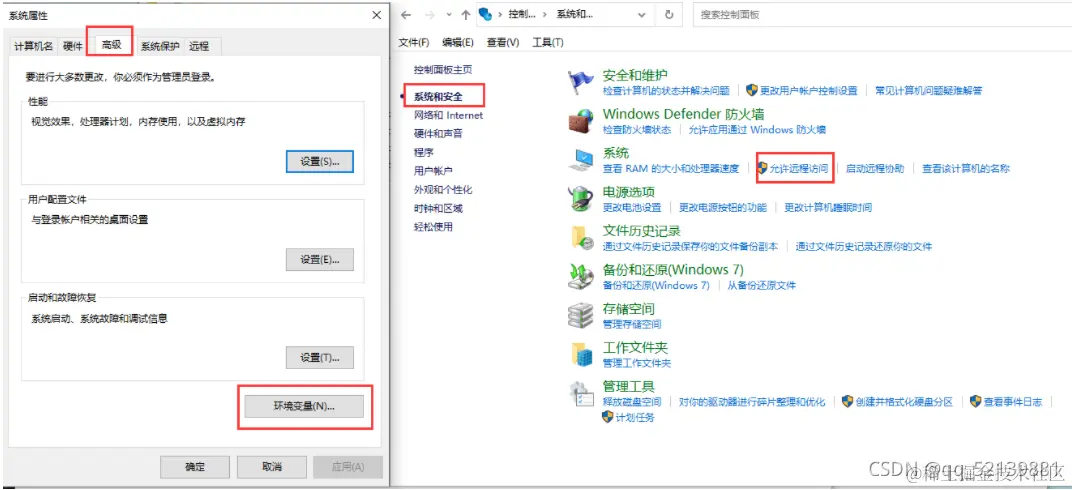Open 程序 category in the sidebar
Screen dimensions: 1072x490
pos(423,152)
